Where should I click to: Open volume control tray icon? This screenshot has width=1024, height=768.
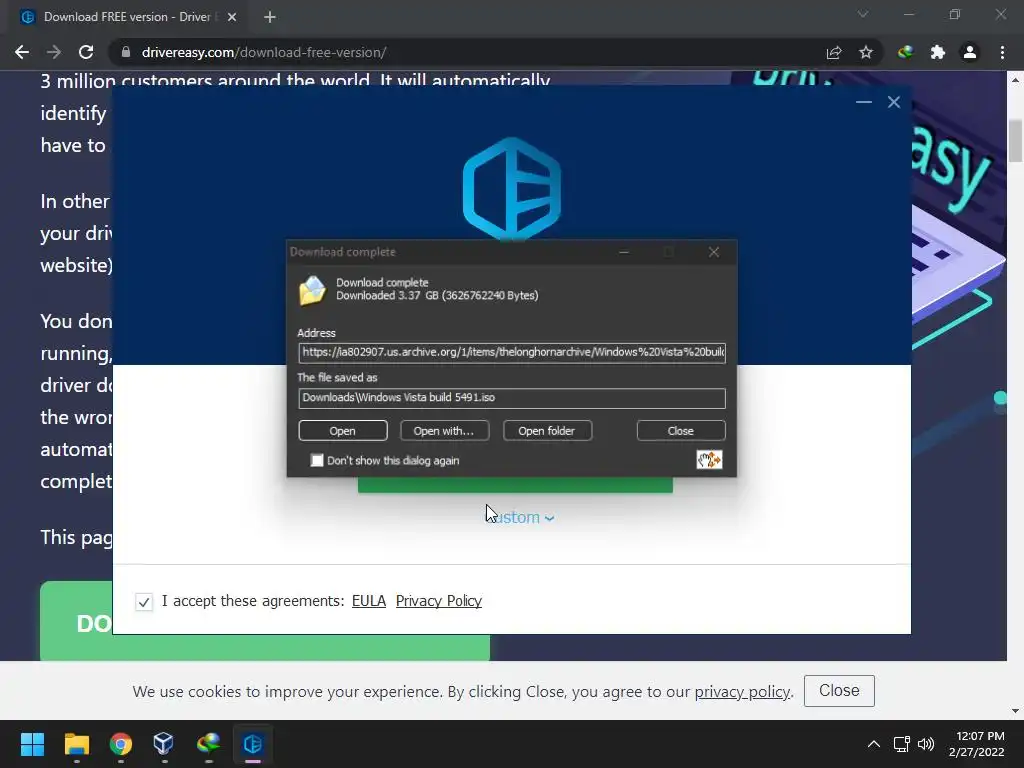pos(925,744)
